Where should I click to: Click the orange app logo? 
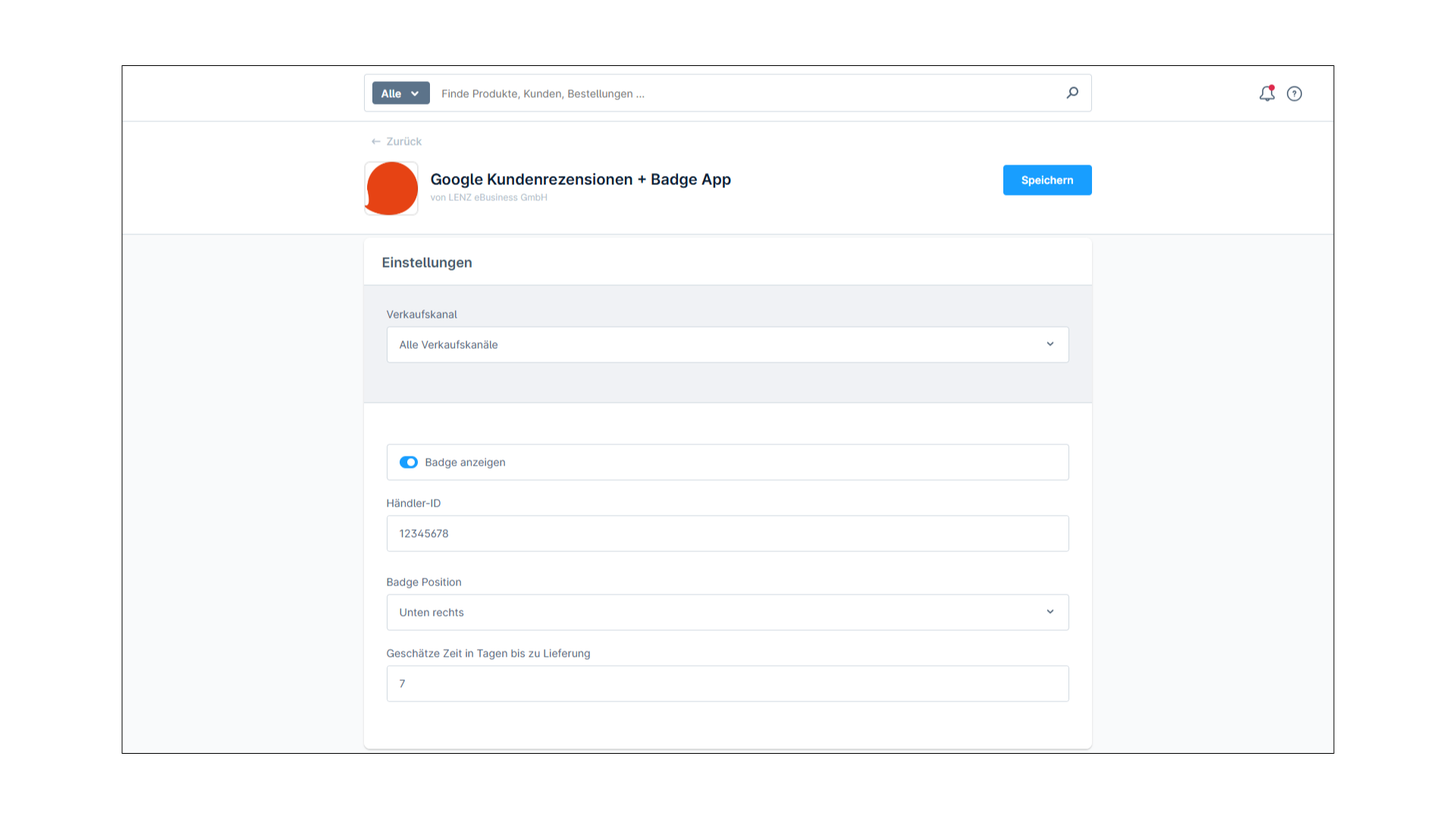pos(391,188)
